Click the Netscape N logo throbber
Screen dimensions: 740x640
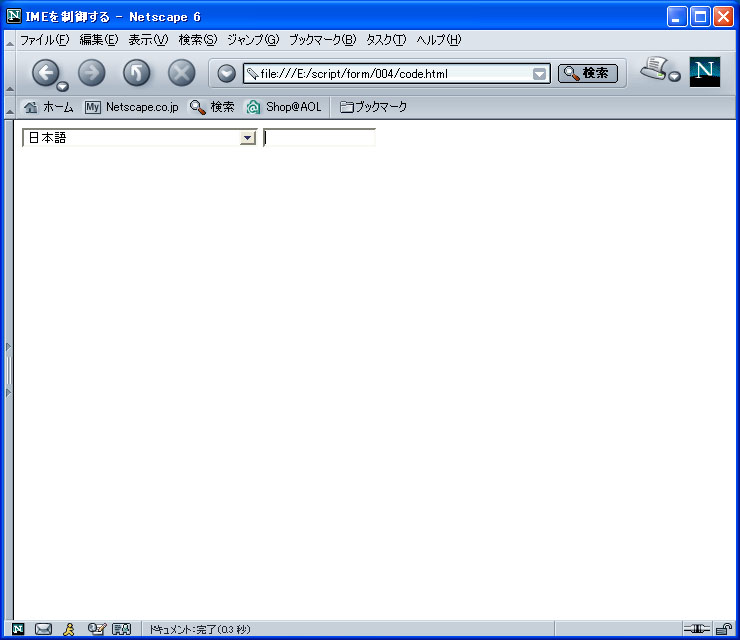click(705, 72)
